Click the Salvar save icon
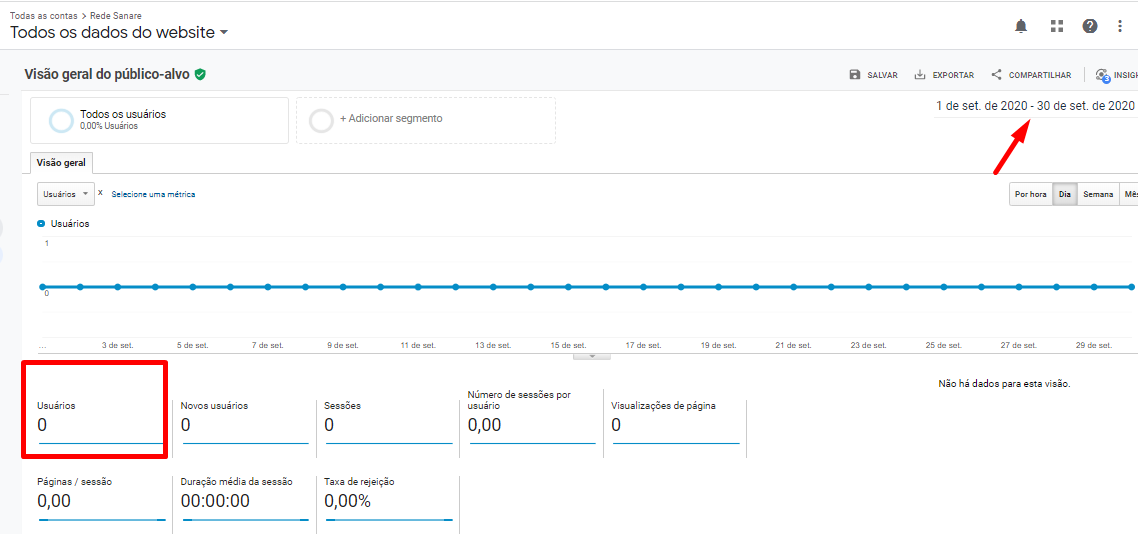 pyautogui.click(x=855, y=75)
